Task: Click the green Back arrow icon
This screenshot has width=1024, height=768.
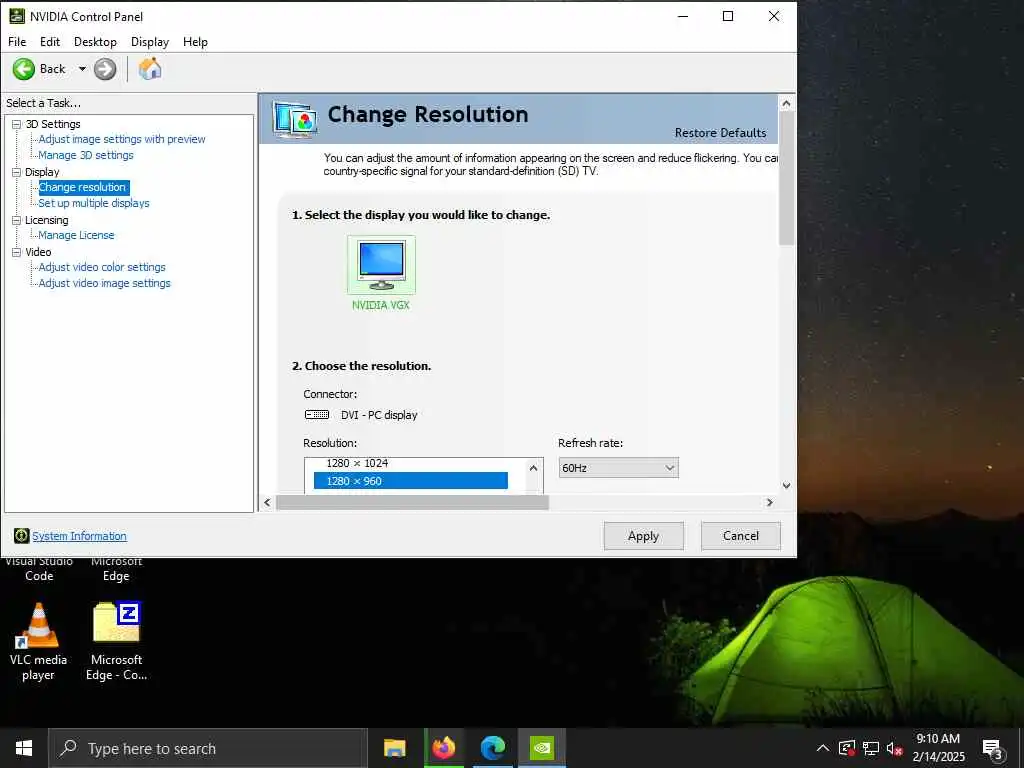Action: 24,69
